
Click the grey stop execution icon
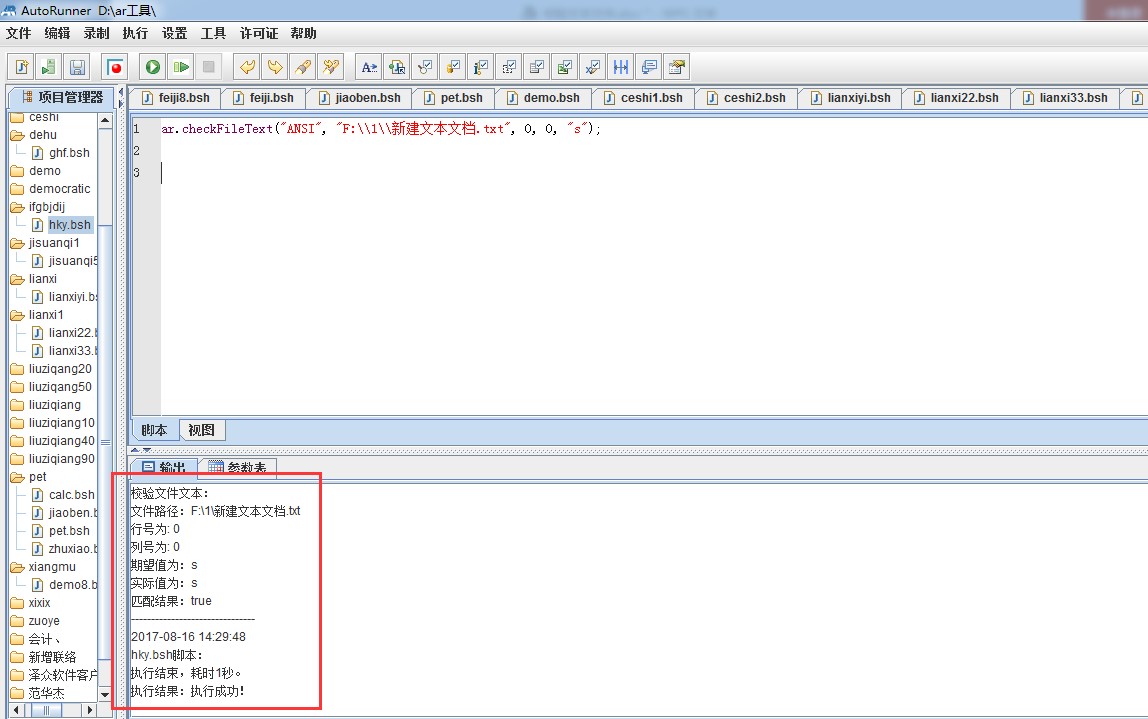click(x=209, y=67)
